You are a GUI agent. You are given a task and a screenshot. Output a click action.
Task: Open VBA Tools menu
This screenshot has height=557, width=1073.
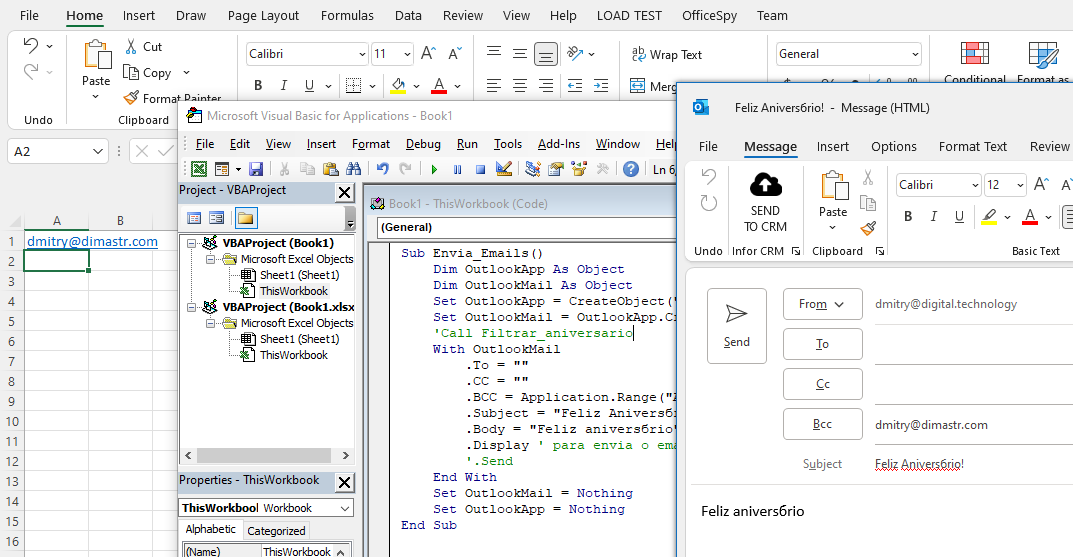click(x=508, y=144)
